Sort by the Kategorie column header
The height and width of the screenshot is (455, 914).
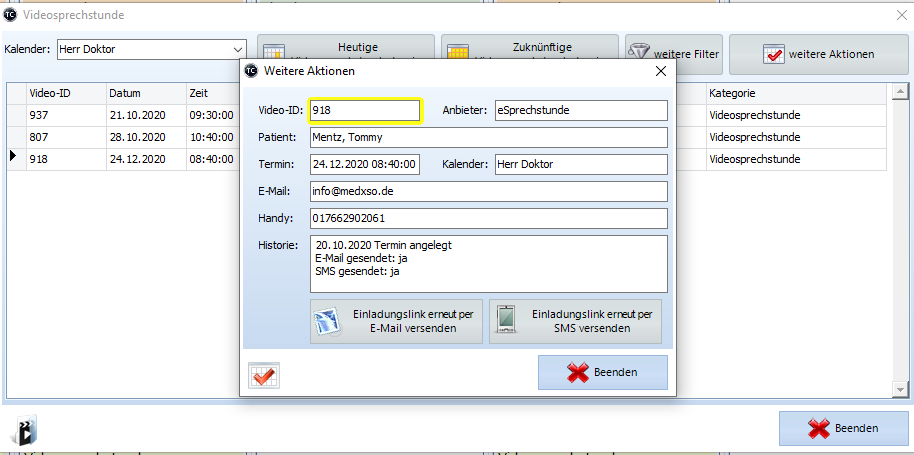click(795, 93)
